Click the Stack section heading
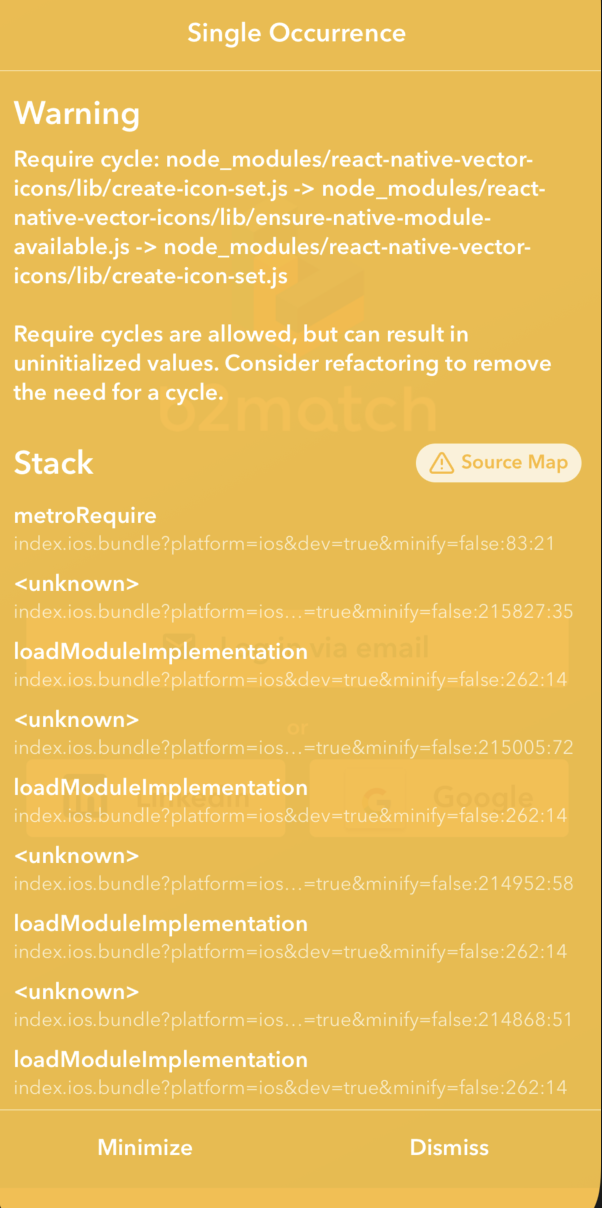 [x=53, y=463]
